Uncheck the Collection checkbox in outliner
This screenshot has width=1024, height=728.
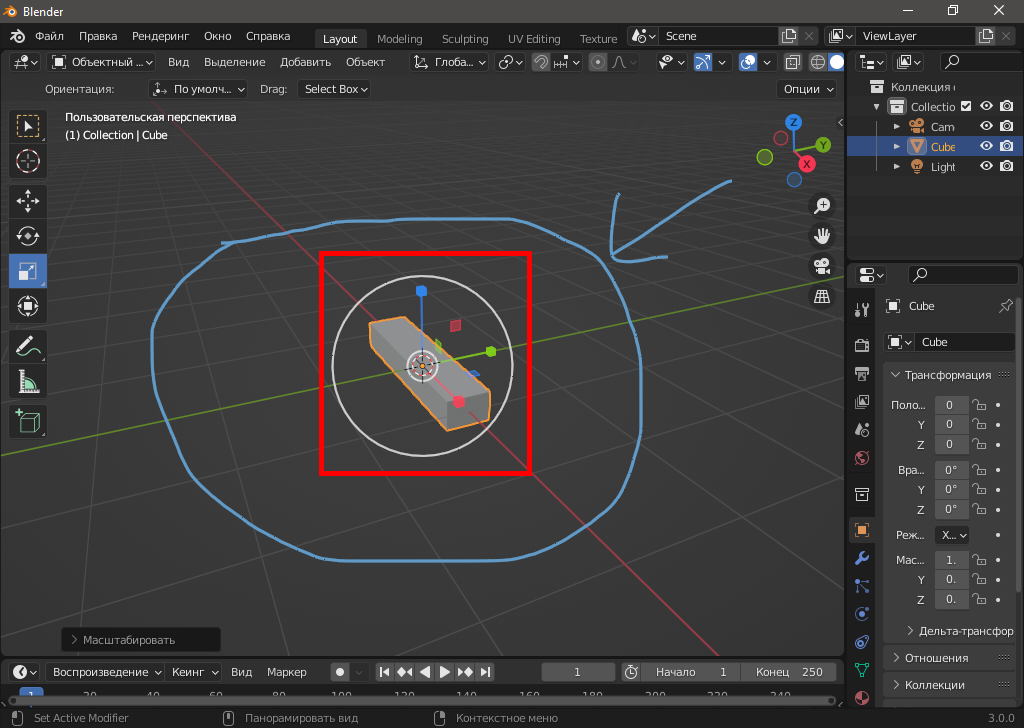coord(966,107)
